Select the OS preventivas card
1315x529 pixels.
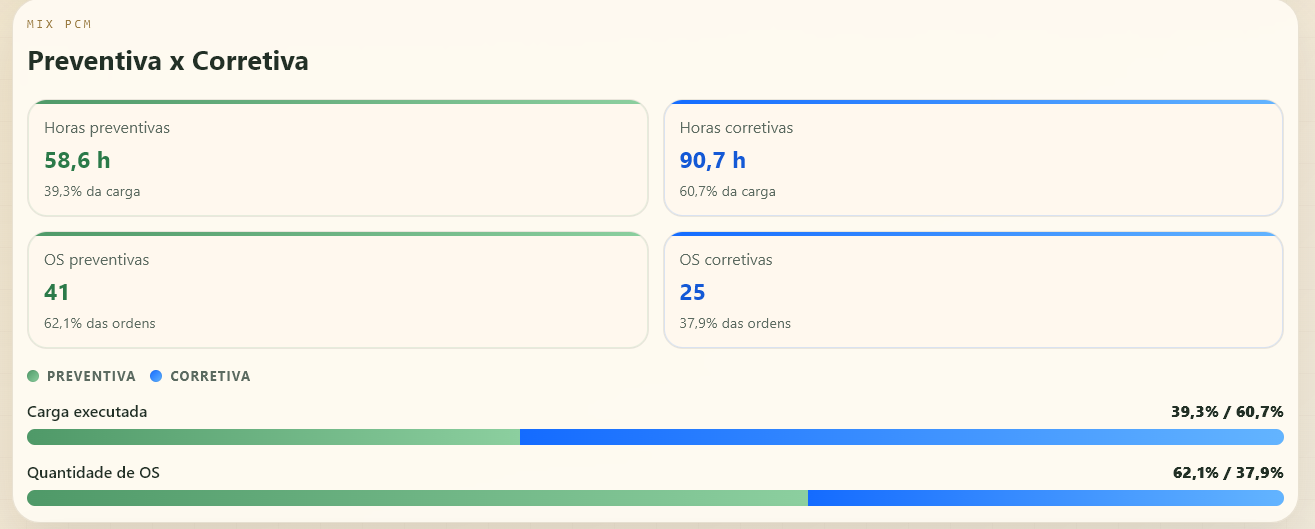tap(337, 291)
